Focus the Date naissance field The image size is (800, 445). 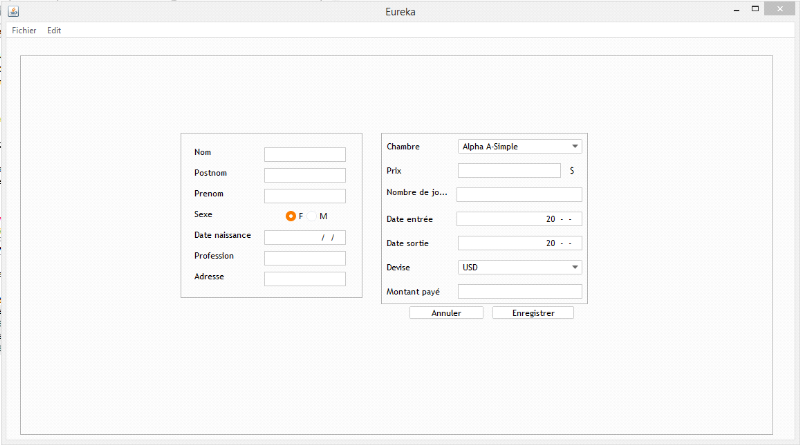tap(305, 237)
